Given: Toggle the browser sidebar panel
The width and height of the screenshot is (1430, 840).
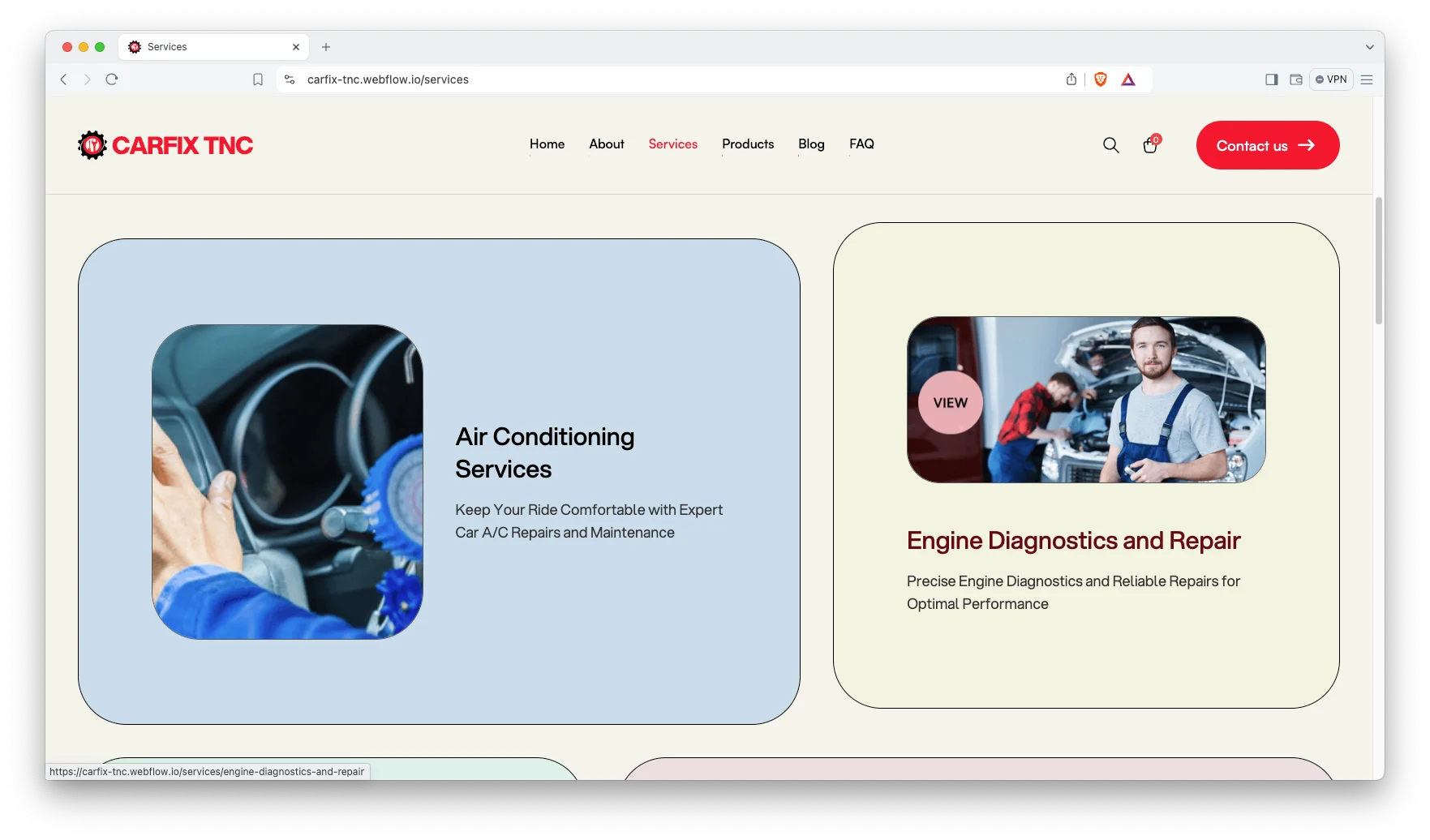Looking at the screenshot, I should [1271, 79].
